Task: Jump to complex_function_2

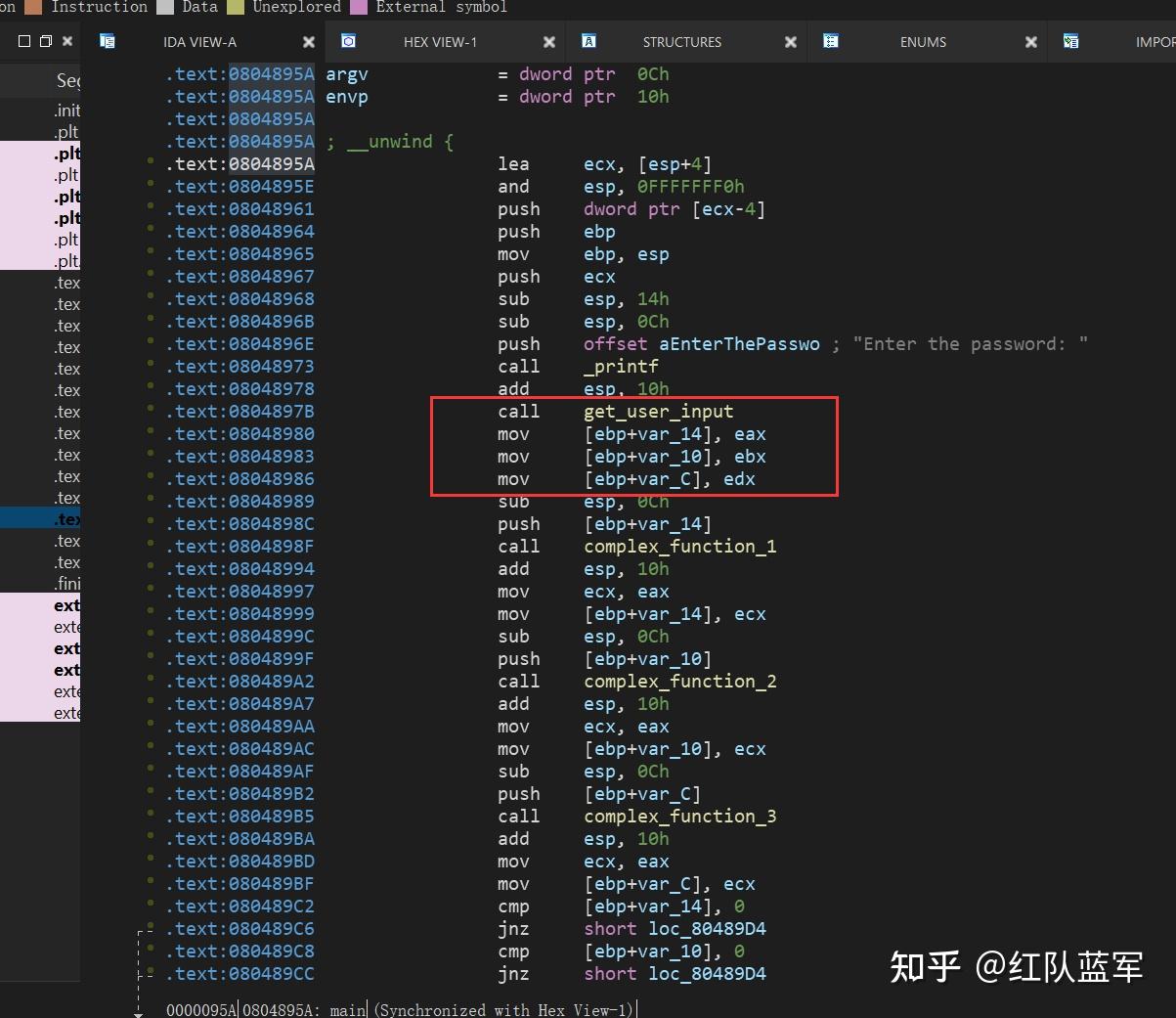Action: pos(679,682)
